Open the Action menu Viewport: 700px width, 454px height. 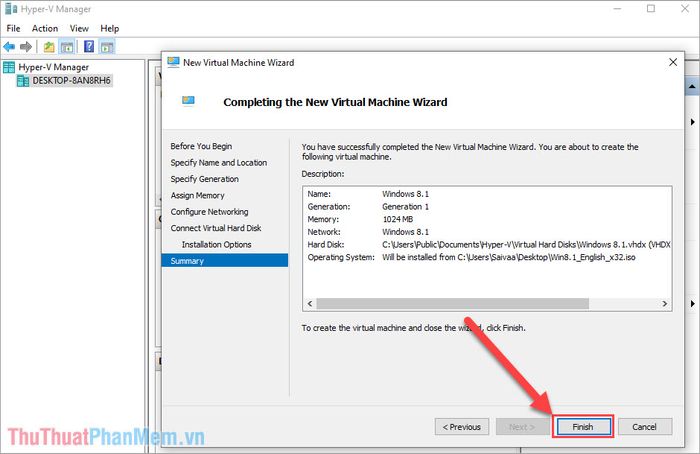coord(45,29)
